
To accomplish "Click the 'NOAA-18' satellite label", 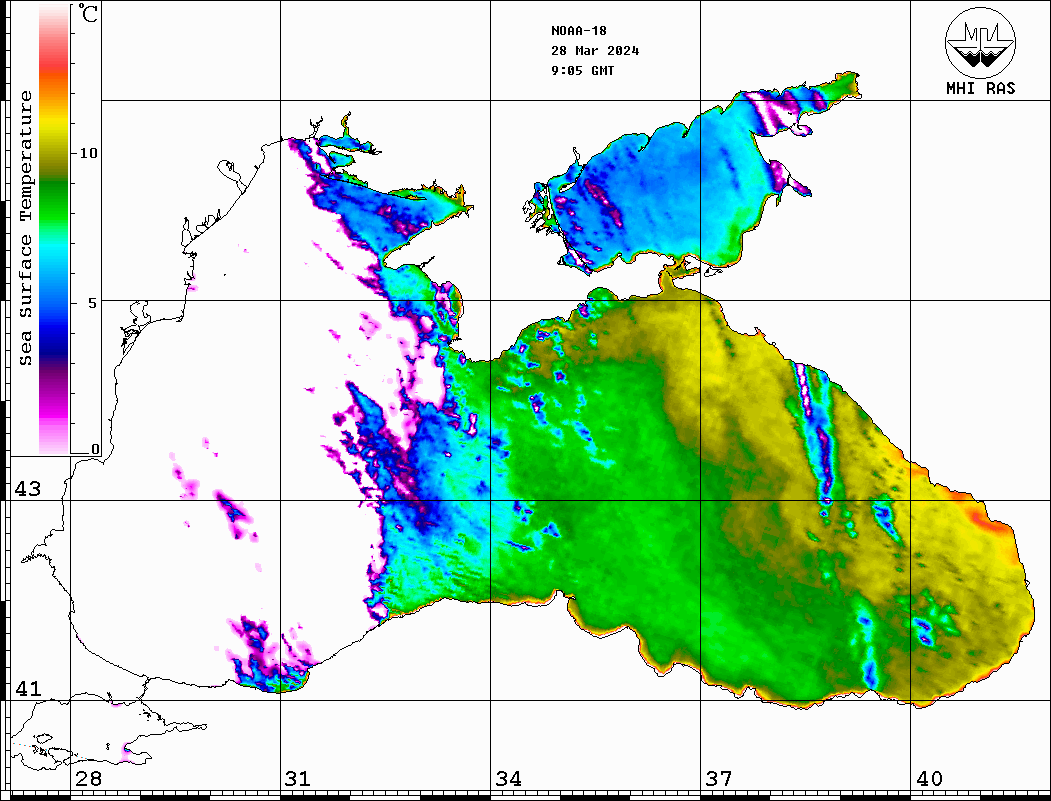I will click(579, 31).
